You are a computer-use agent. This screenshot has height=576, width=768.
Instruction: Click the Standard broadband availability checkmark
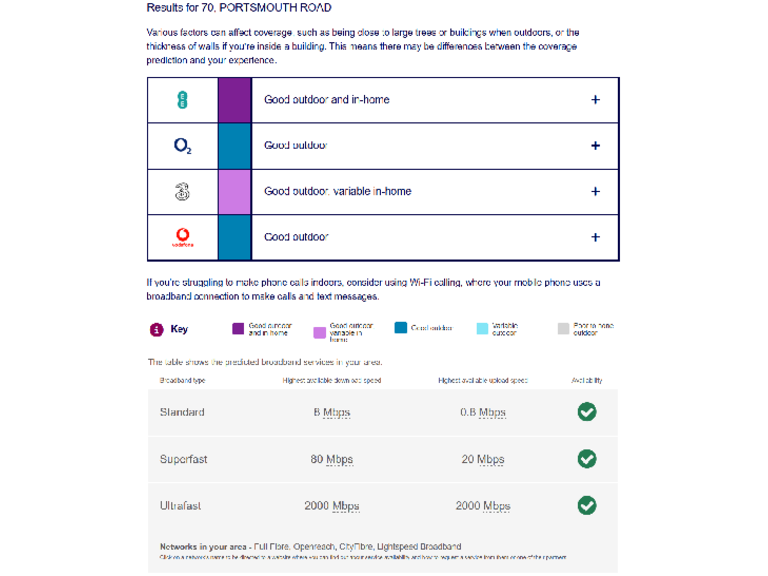click(587, 412)
